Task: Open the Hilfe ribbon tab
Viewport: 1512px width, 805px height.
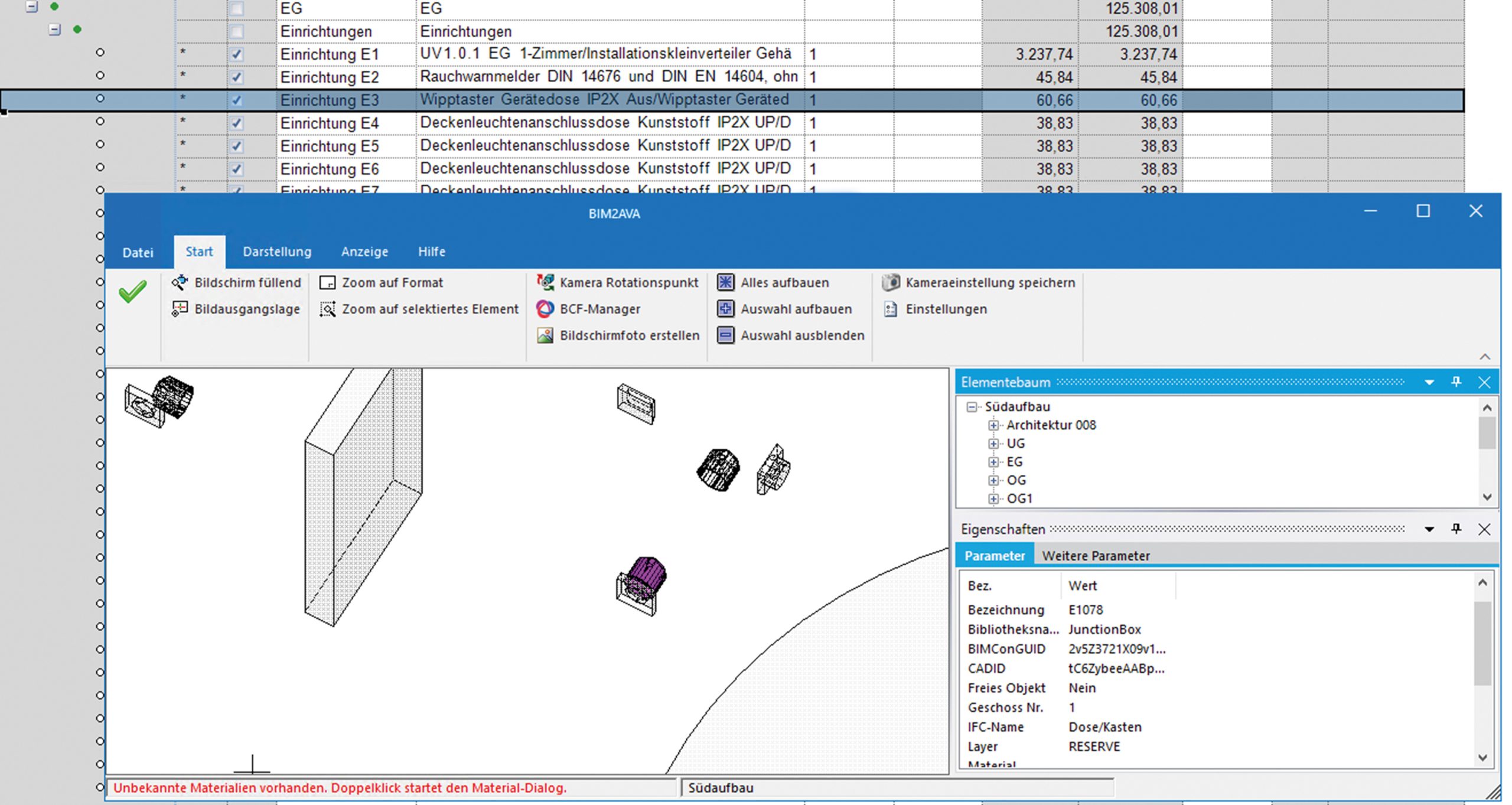Action: point(432,252)
